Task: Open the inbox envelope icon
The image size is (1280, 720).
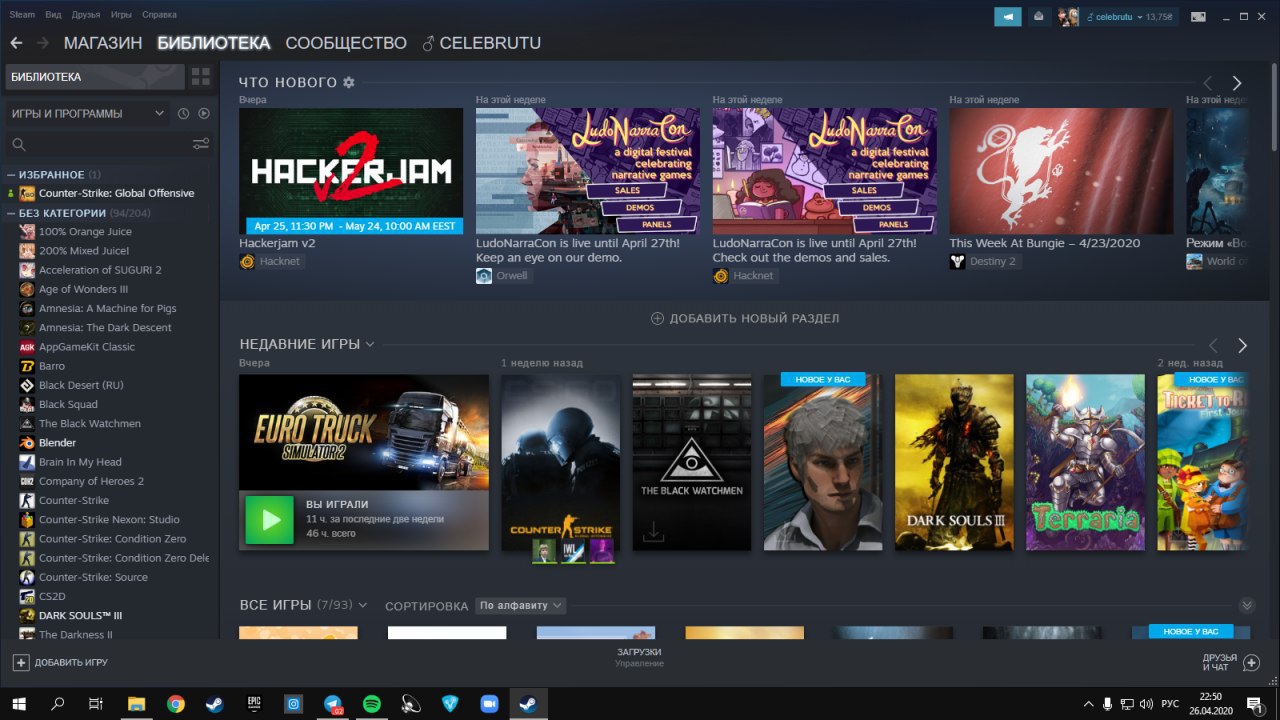Action: [x=1039, y=17]
